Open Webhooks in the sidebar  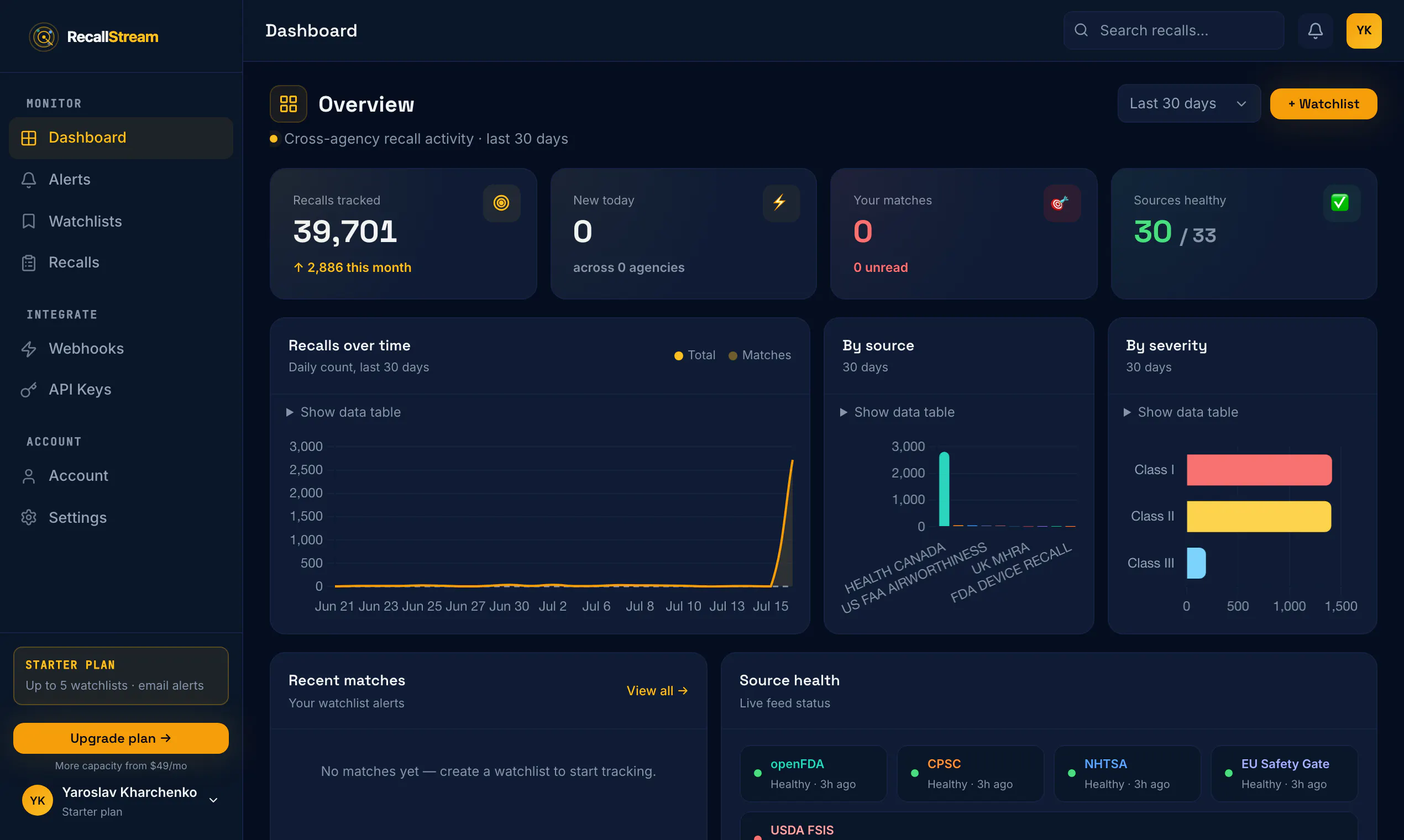point(121,349)
